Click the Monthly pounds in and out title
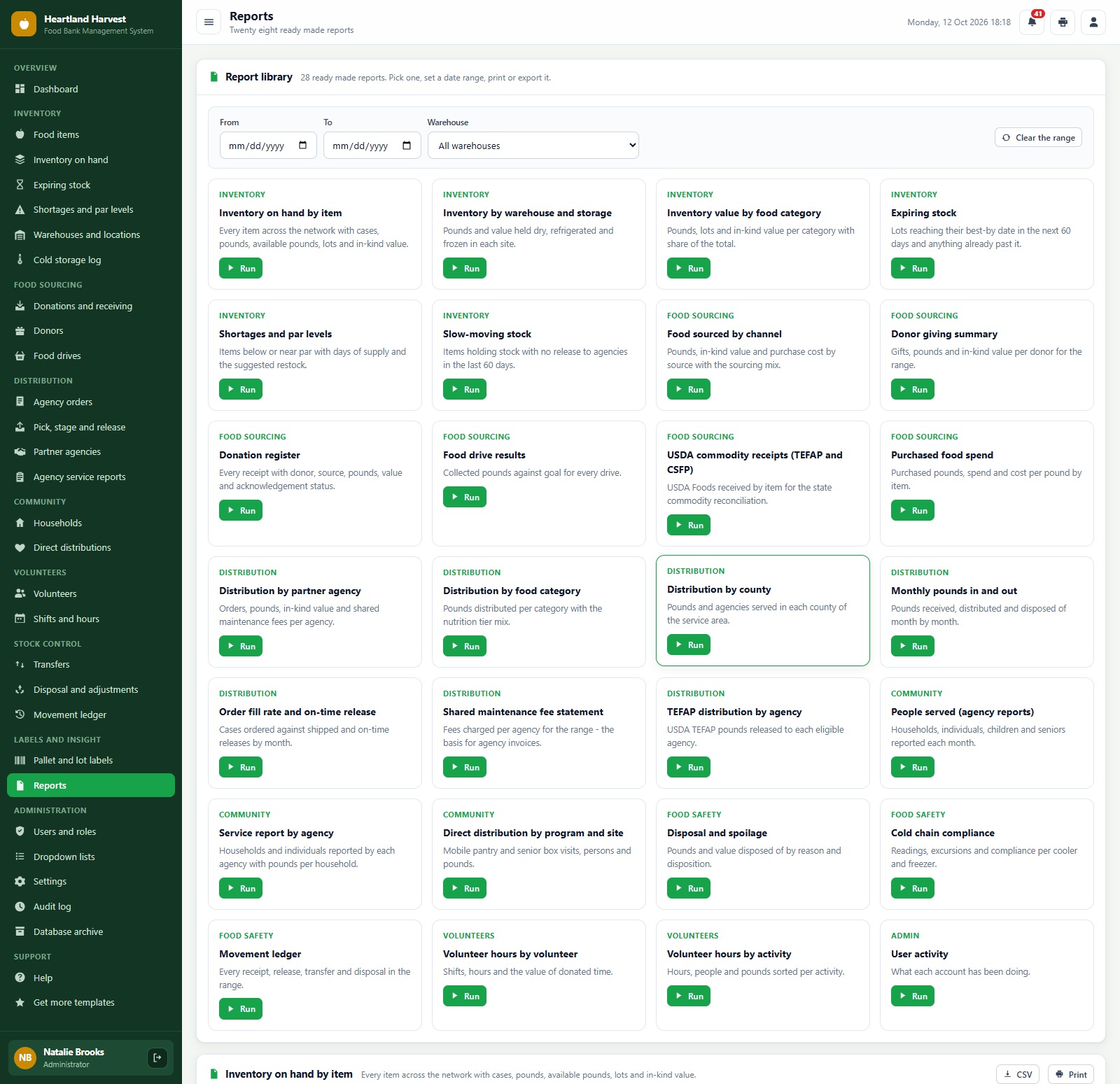Image resolution: width=1120 pixels, height=1084 pixels. click(x=953, y=591)
